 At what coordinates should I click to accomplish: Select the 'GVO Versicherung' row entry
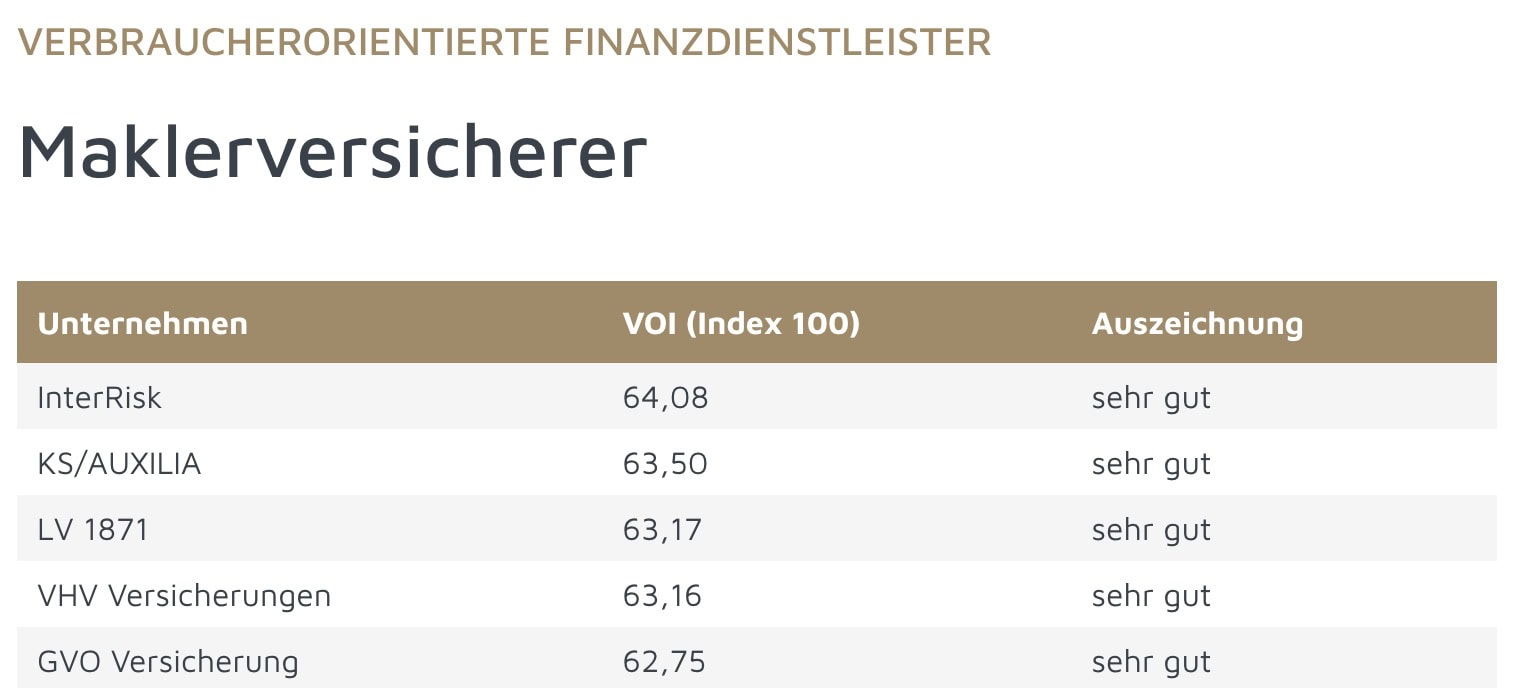click(x=168, y=662)
